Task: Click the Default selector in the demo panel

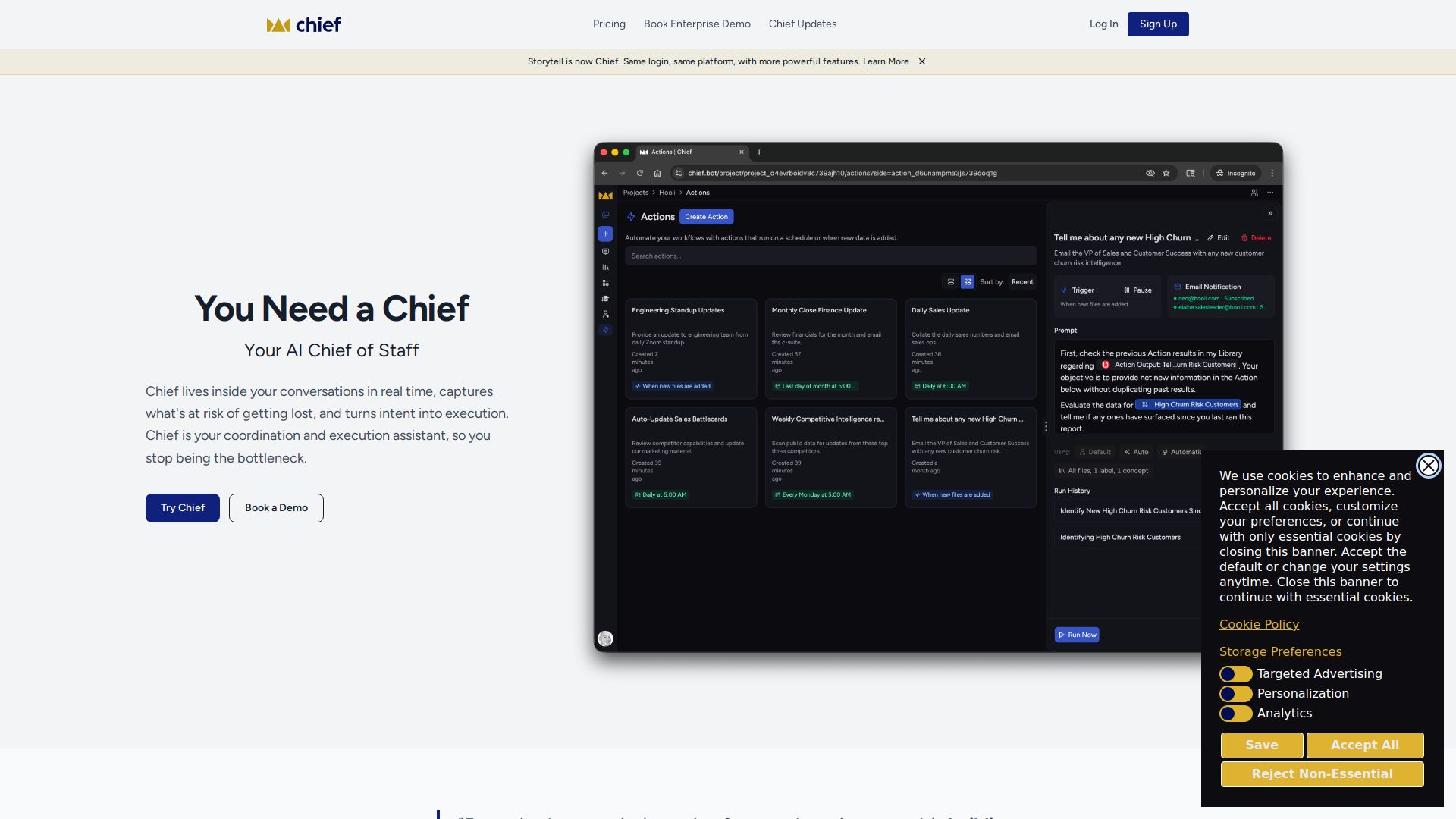Action: (x=1095, y=452)
